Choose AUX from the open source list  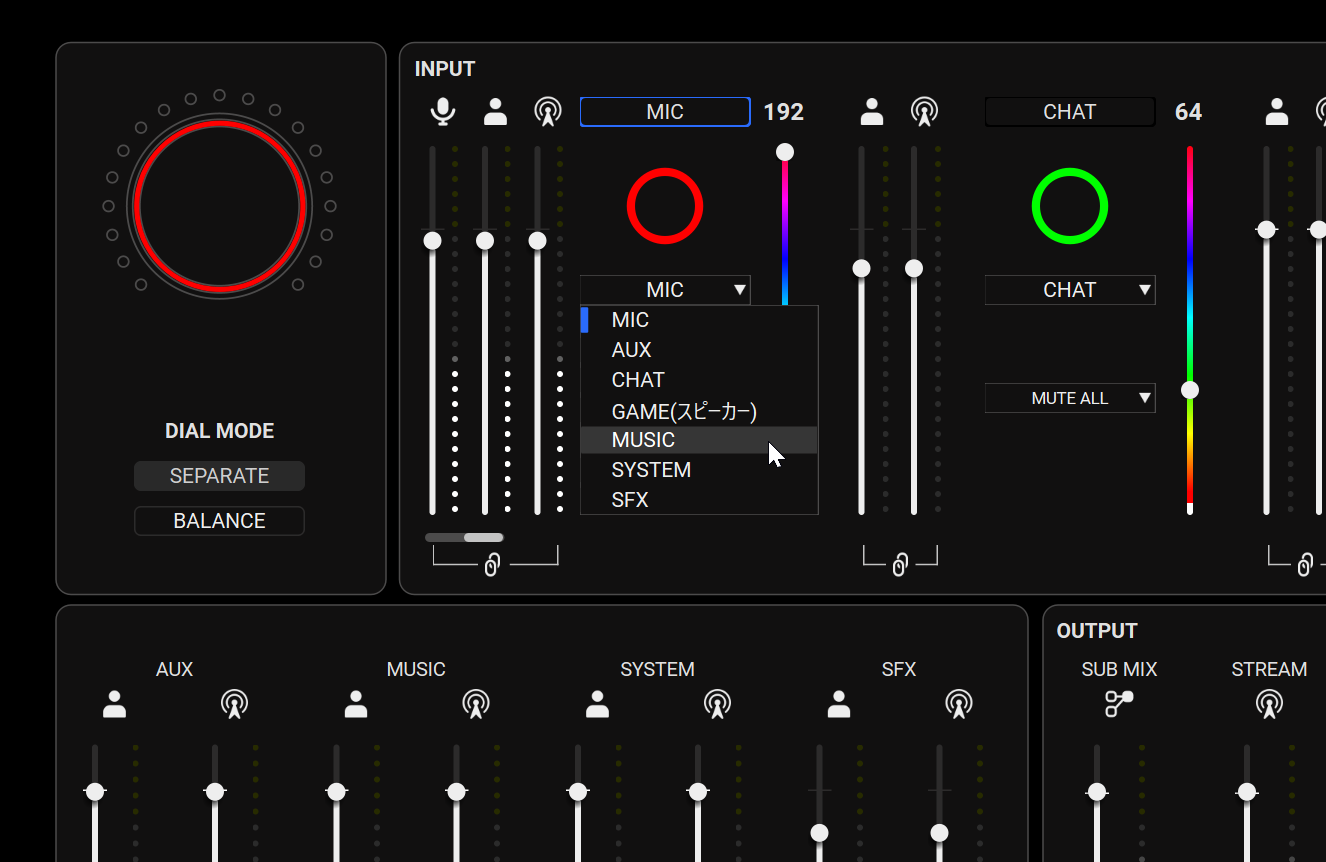pyautogui.click(x=699, y=350)
